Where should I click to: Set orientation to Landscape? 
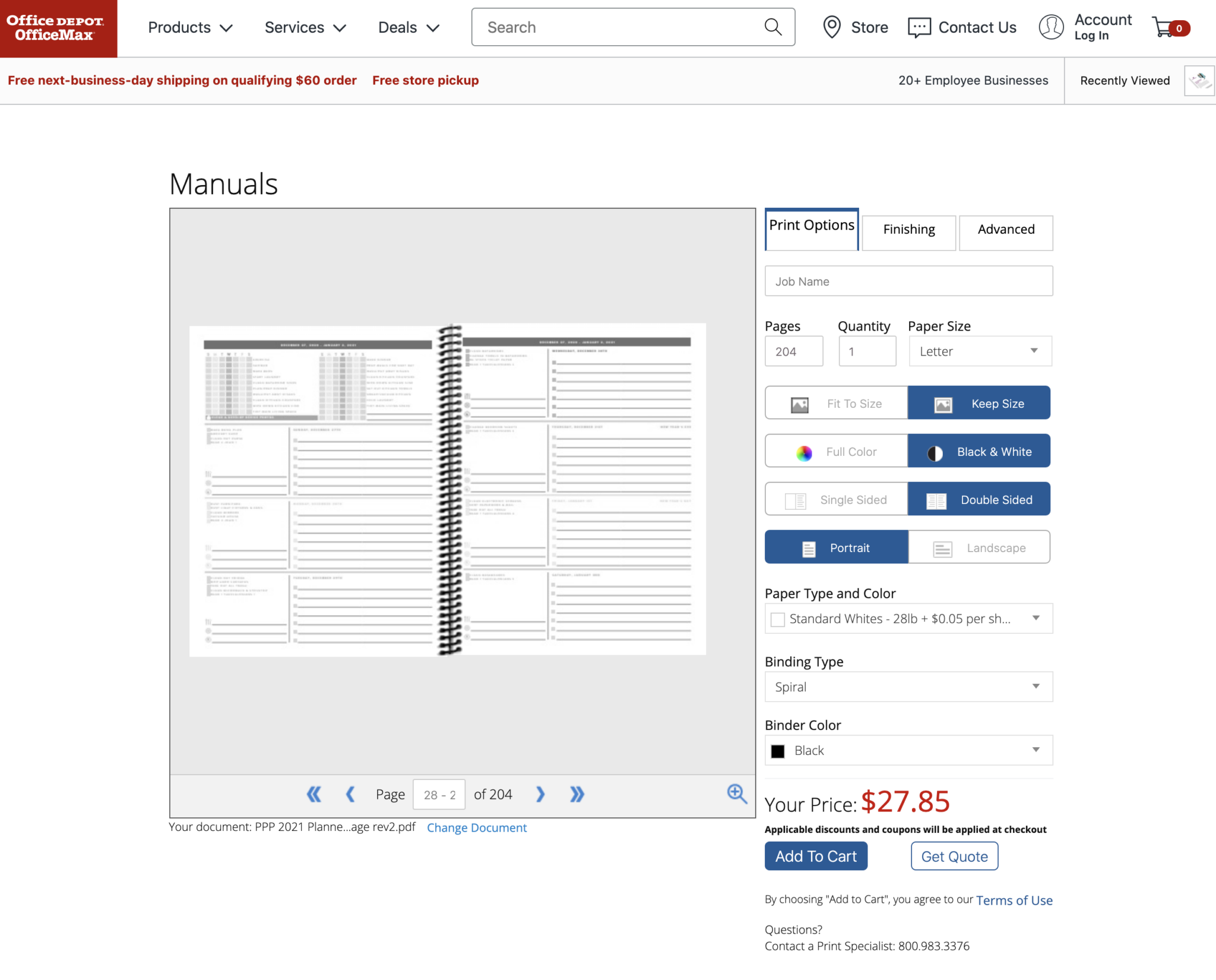click(x=979, y=547)
